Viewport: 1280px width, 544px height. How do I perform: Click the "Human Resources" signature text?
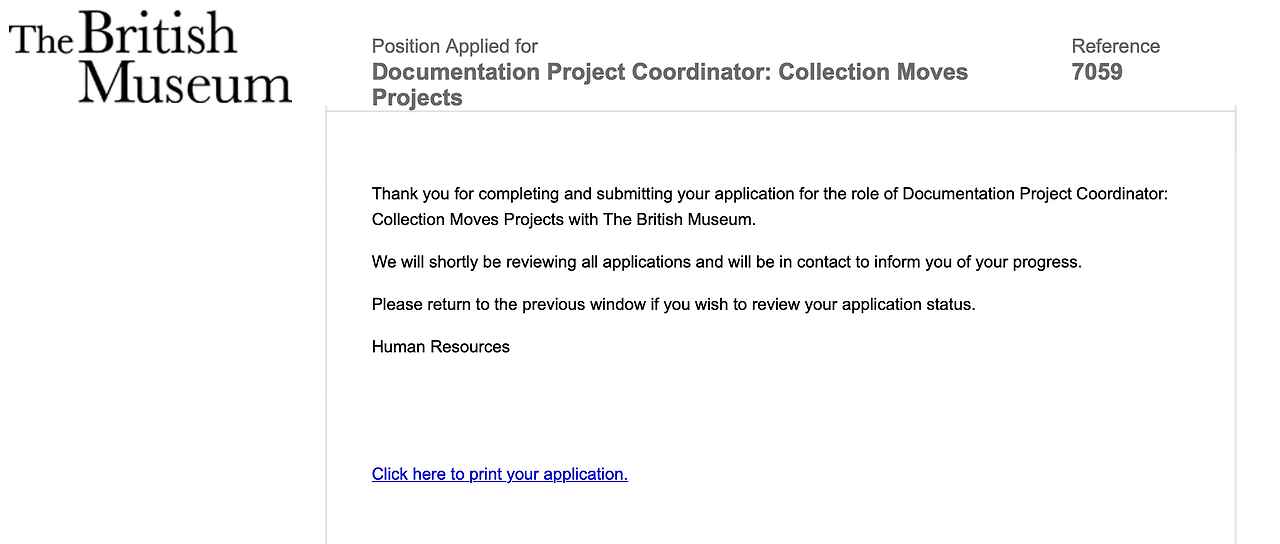coord(441,347)
